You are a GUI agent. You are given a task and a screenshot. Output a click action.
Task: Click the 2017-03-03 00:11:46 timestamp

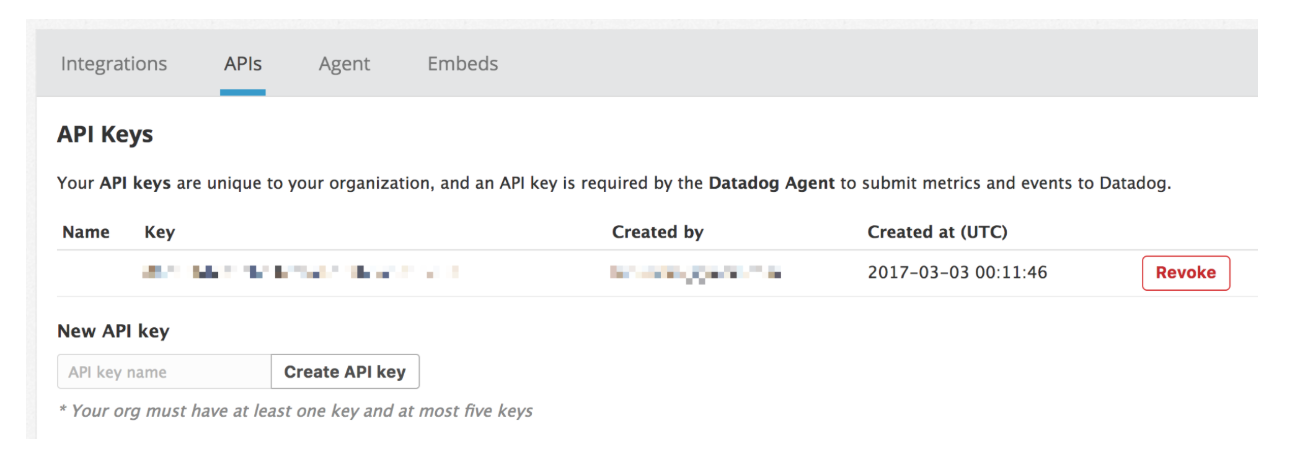click(957, 272)
